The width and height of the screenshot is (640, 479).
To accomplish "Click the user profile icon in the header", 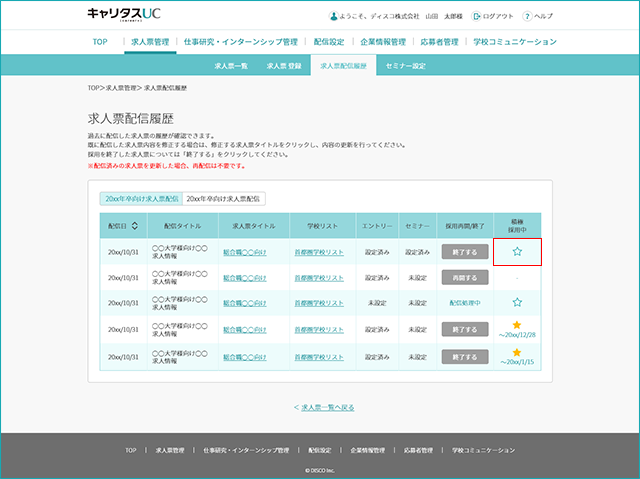I will pyautogui.click(x=333, y=16).
